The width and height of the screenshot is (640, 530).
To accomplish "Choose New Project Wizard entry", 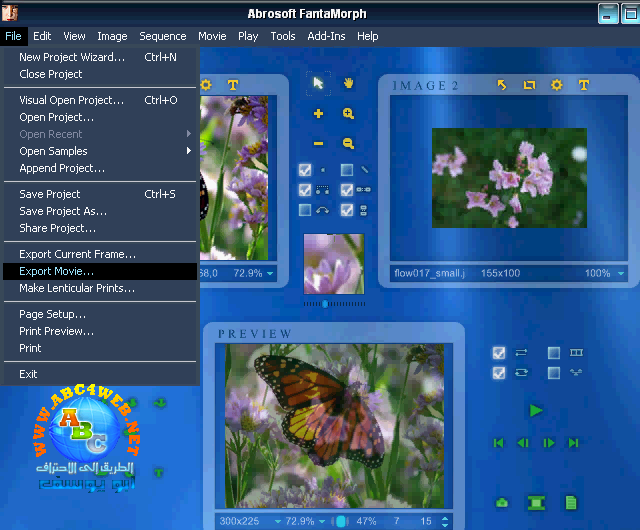I will pos(100,57).
